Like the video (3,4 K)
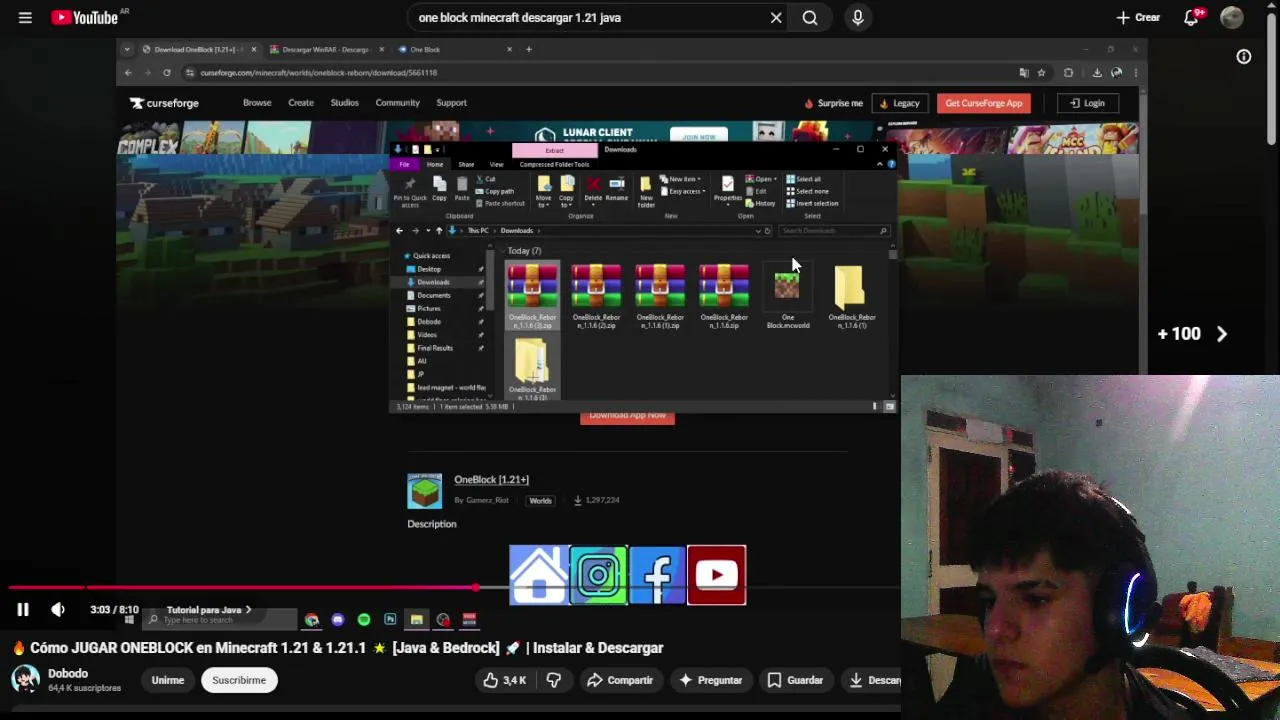This screenshot has width=1280, height=720. [x=505, y=680]
